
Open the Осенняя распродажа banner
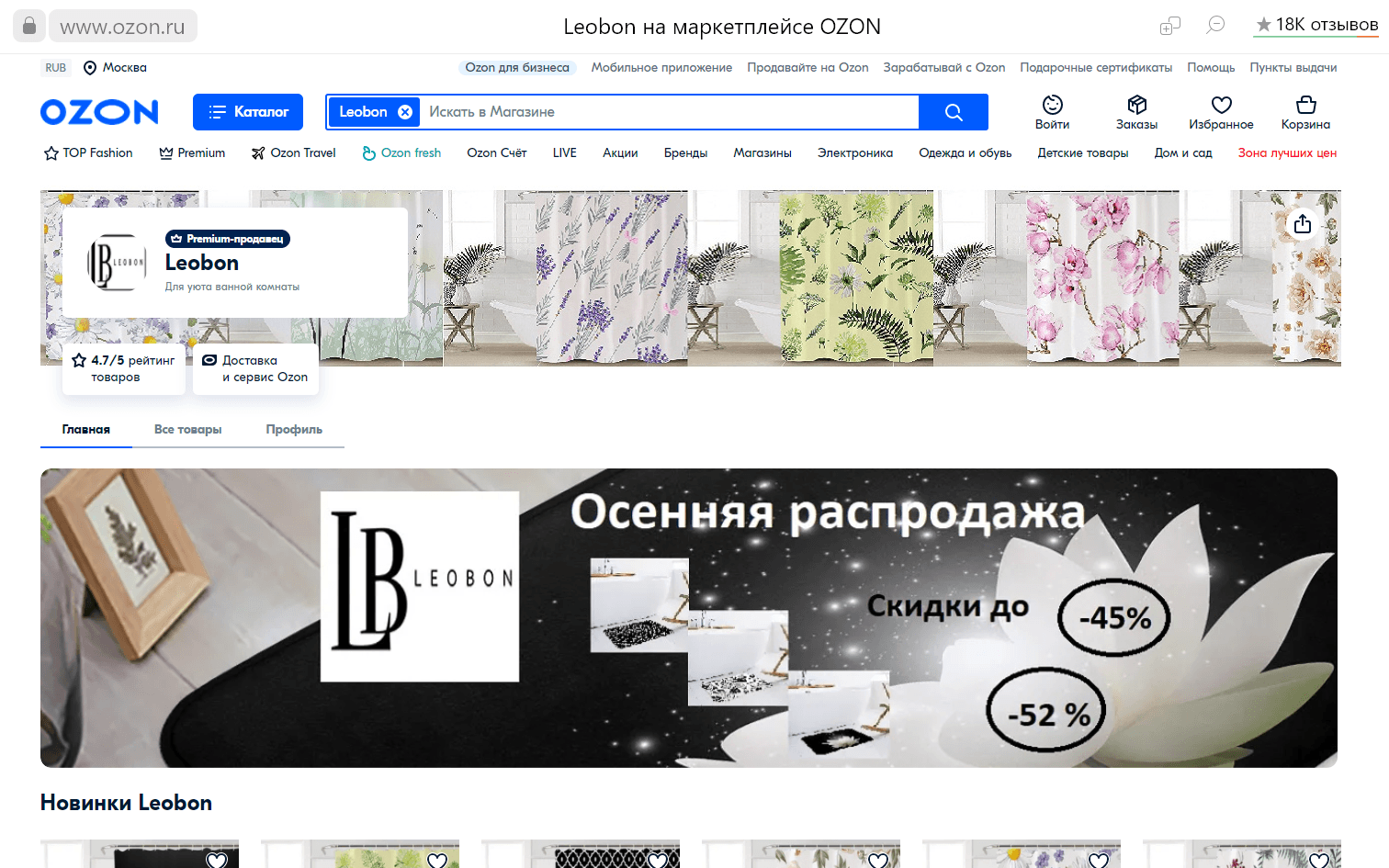[689, 618]
